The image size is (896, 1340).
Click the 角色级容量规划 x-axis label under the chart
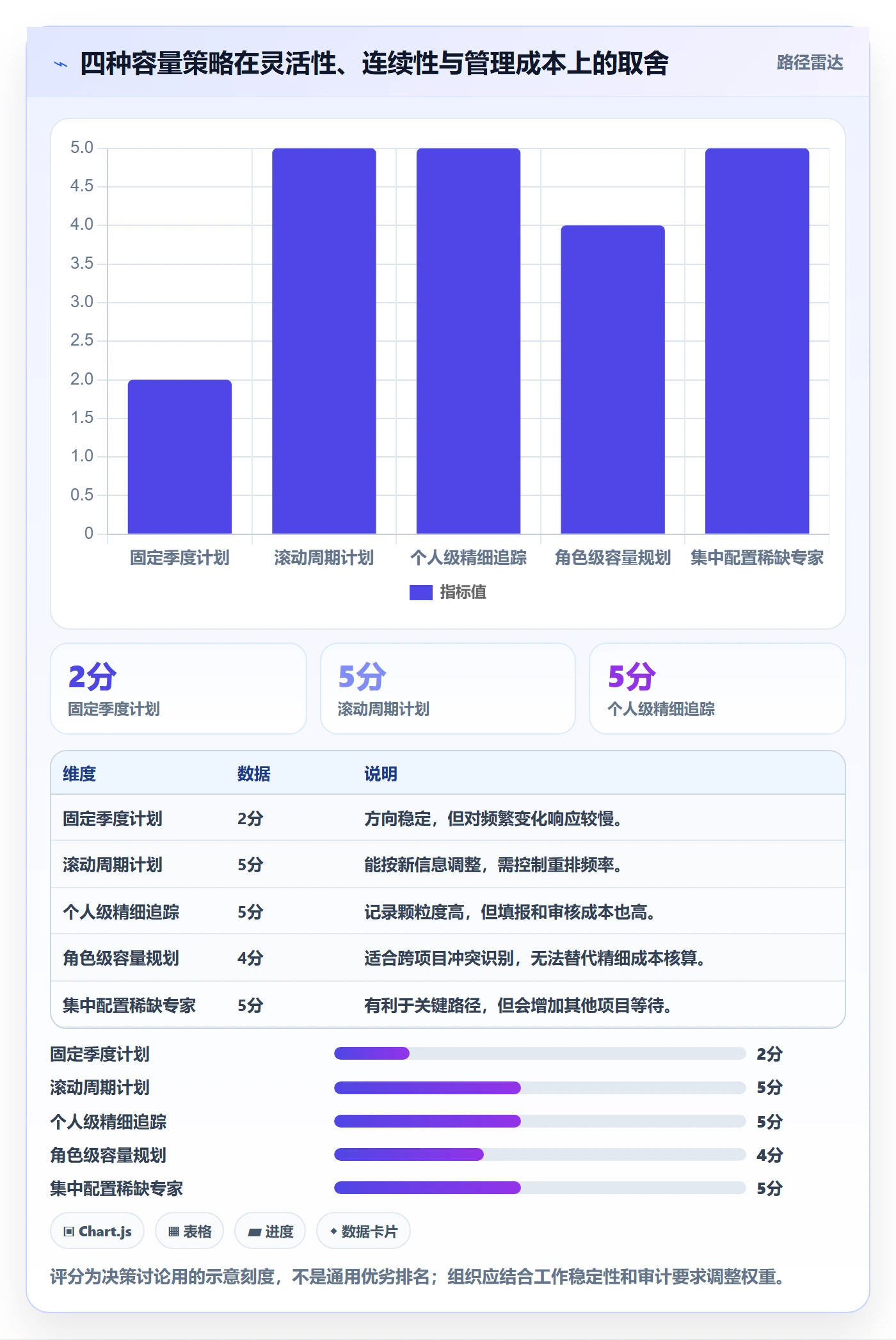point(612,558)
